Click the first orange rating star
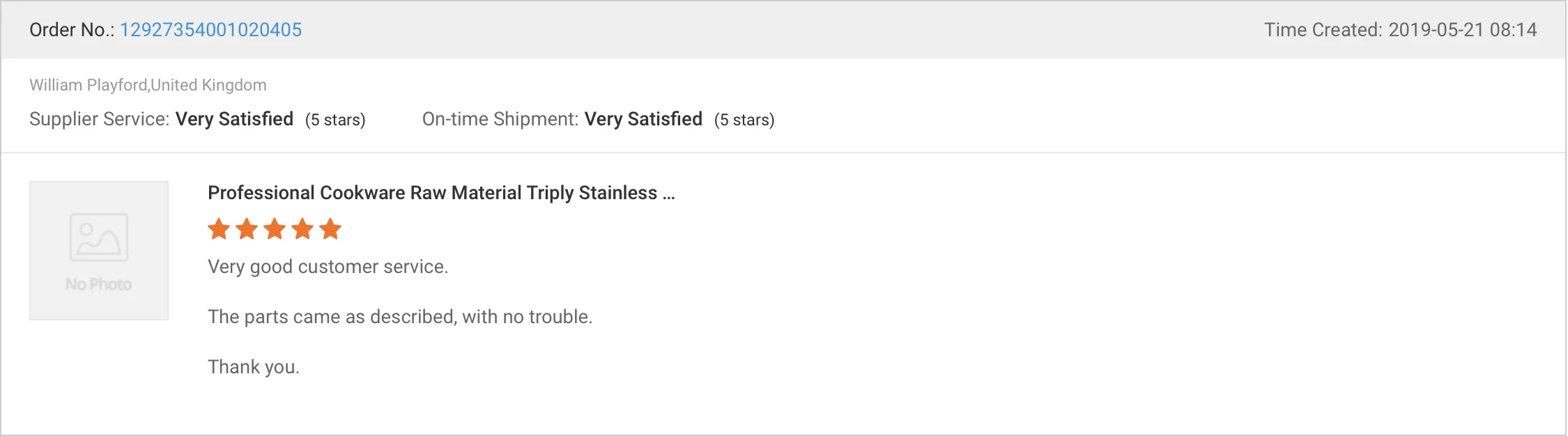 coord(219,228)
